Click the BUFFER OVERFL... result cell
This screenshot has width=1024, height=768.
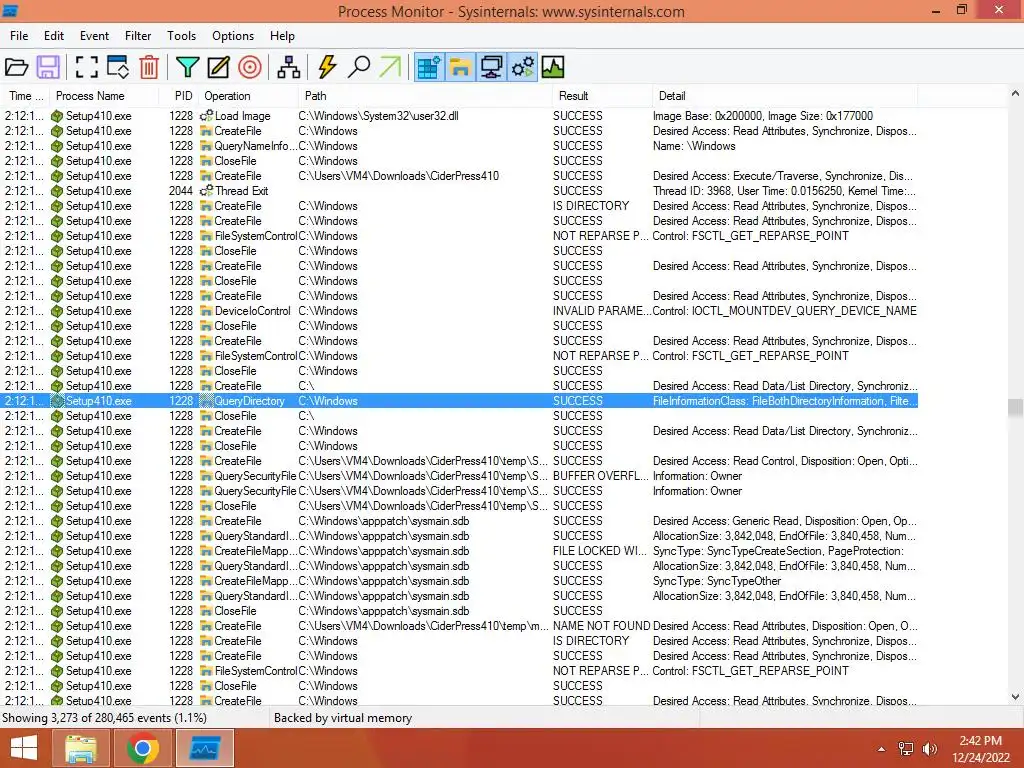pos(601,476)
